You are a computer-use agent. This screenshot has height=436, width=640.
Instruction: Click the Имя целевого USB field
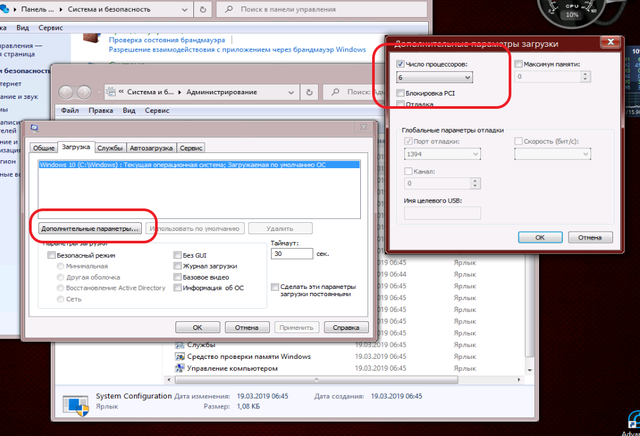click(442, 213)
